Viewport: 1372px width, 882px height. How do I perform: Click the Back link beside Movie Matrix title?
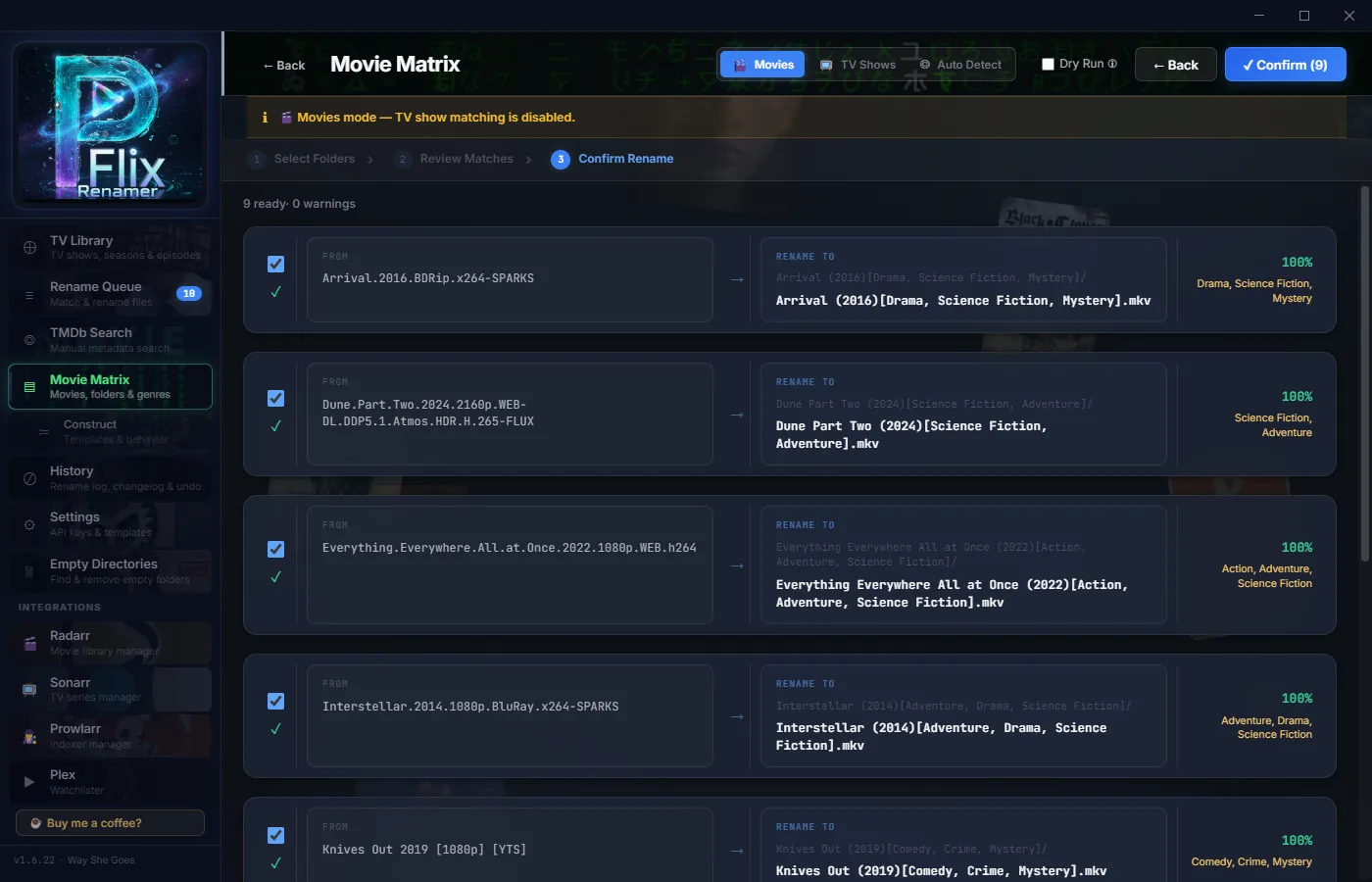point(284,66)
